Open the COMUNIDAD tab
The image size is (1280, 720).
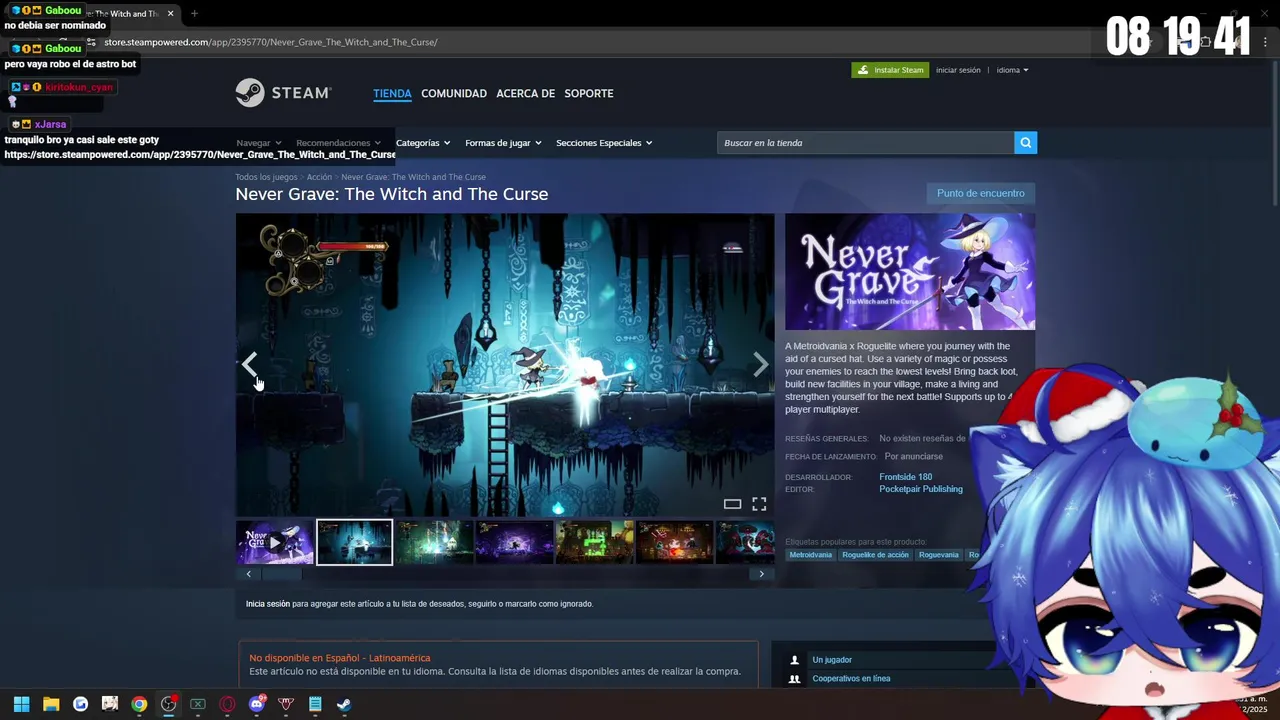(454, 93)
